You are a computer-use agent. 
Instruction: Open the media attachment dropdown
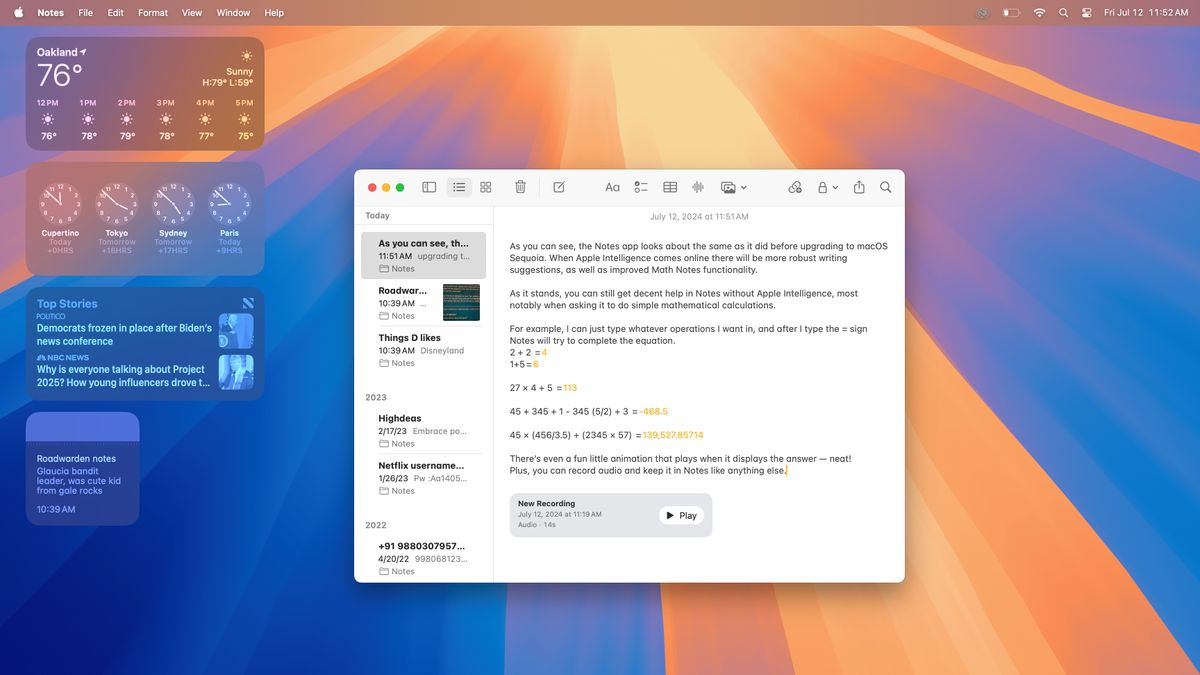[x=734, y=187]
